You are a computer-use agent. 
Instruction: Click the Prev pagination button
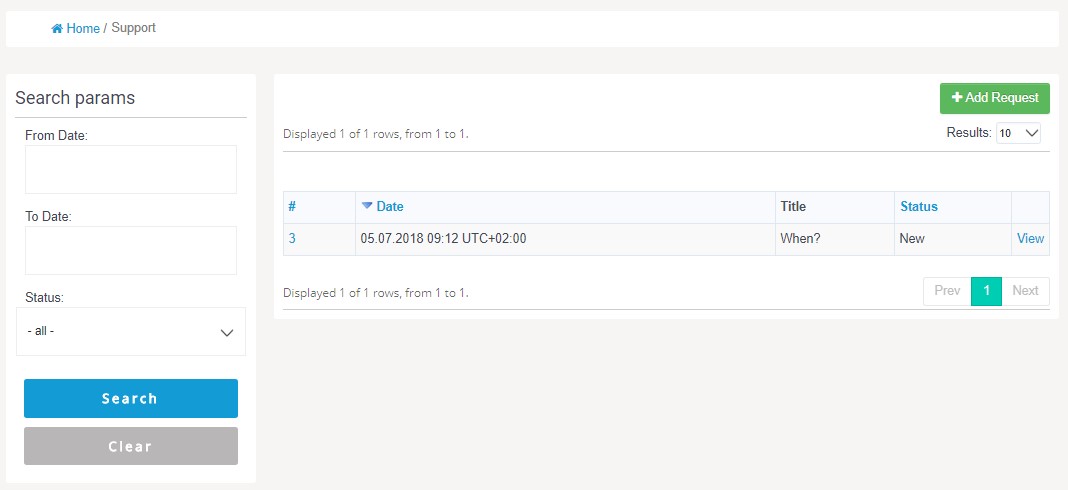[947, 291]
